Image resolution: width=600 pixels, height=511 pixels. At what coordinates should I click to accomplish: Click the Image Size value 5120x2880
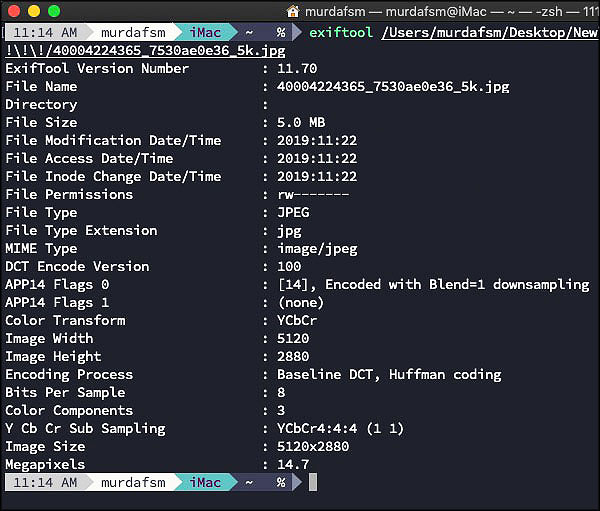[x=313, y=446]
